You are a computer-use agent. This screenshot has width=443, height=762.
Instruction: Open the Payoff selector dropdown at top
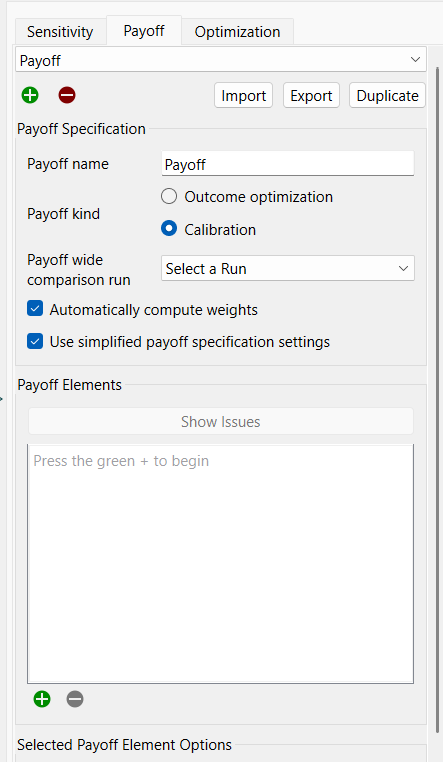[x=221, y=60]
